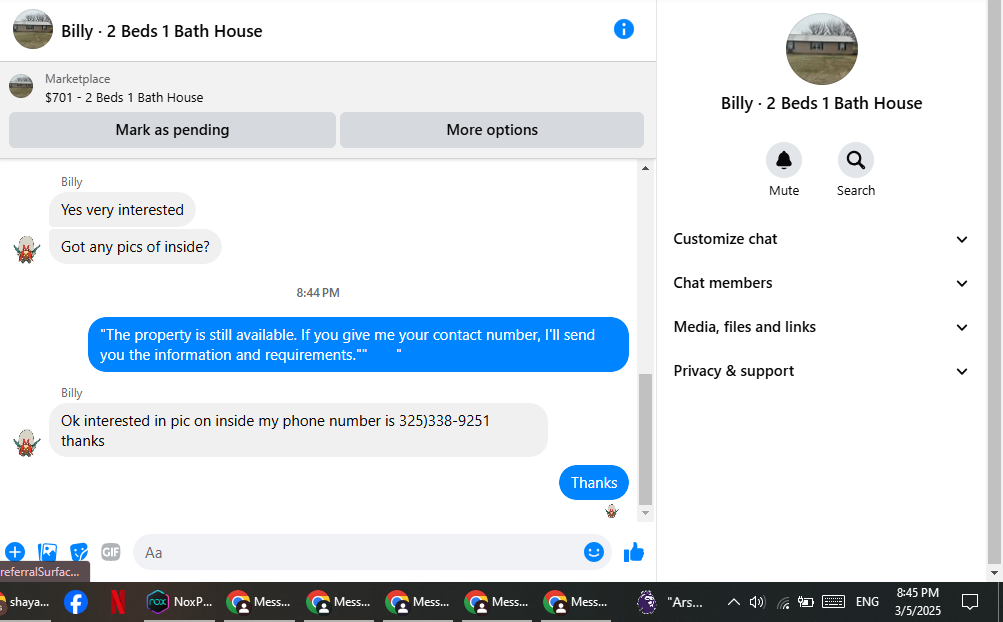Mute this conversation with the bell icon
This screenshot has width=1003, height=622.
784,160
